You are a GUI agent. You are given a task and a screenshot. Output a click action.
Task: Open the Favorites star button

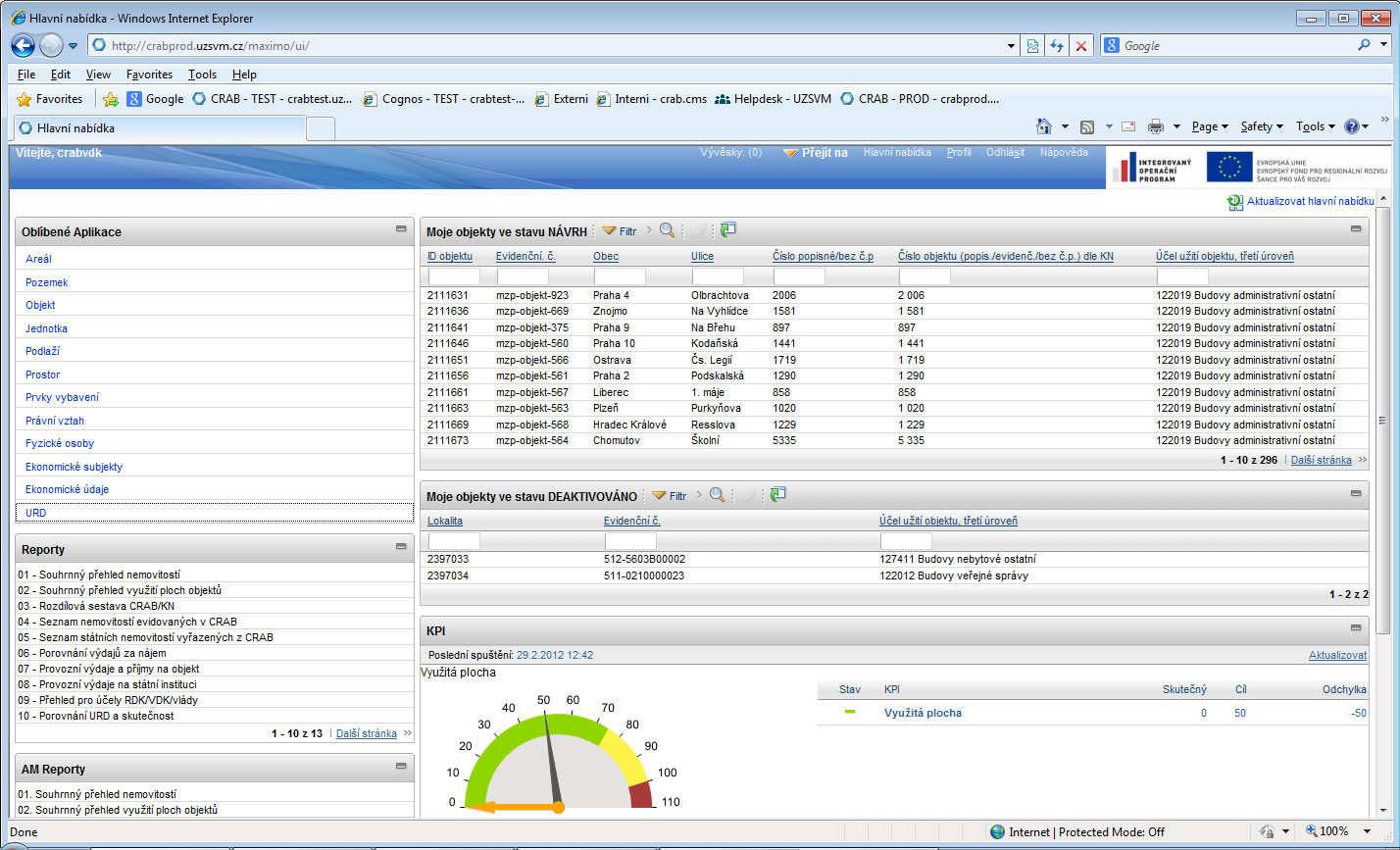50,99
